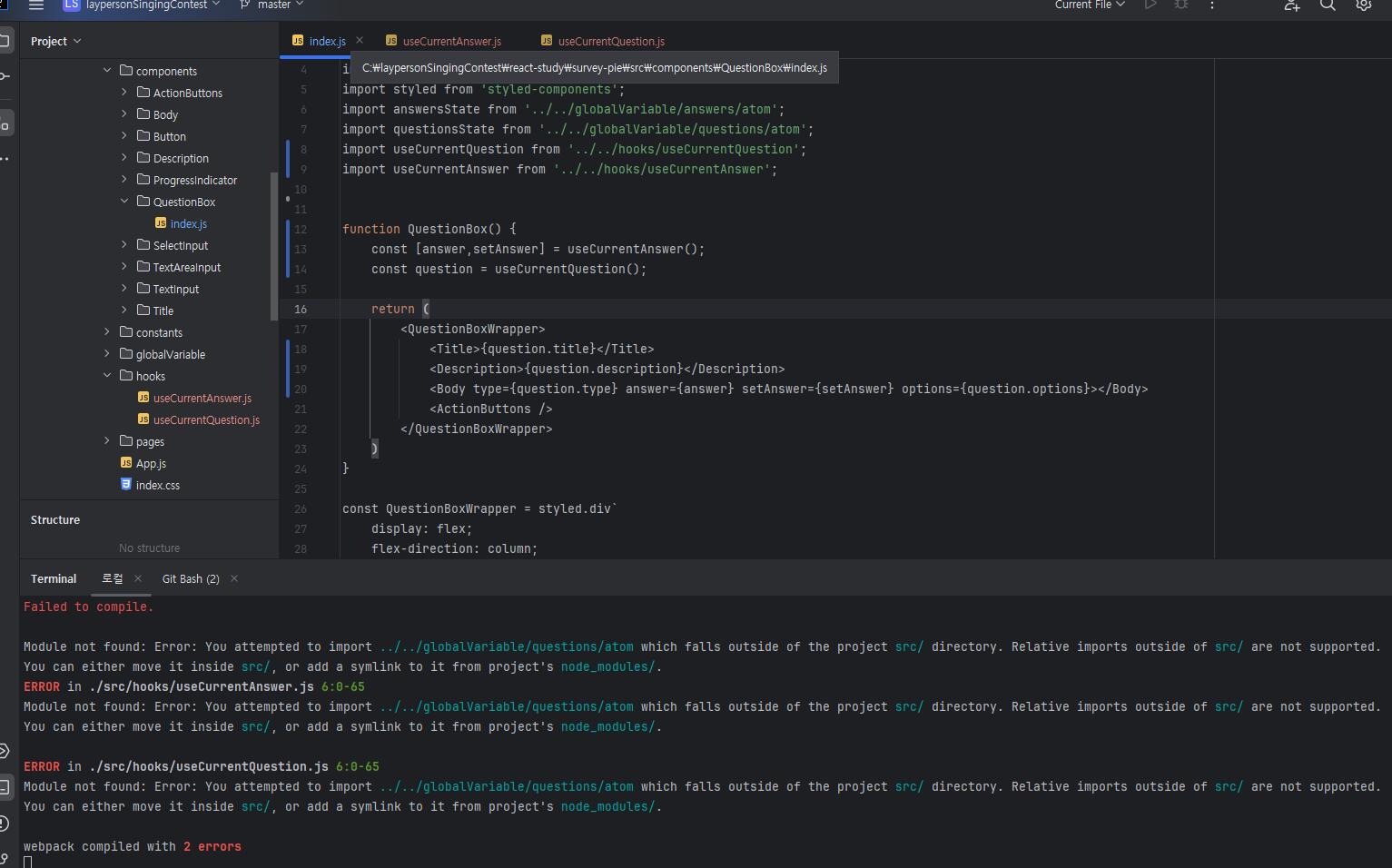Image resolution: width=1392 pixels, height=868 pixels.
Task: Select App.js in the project tree
Action: [151, 464]
